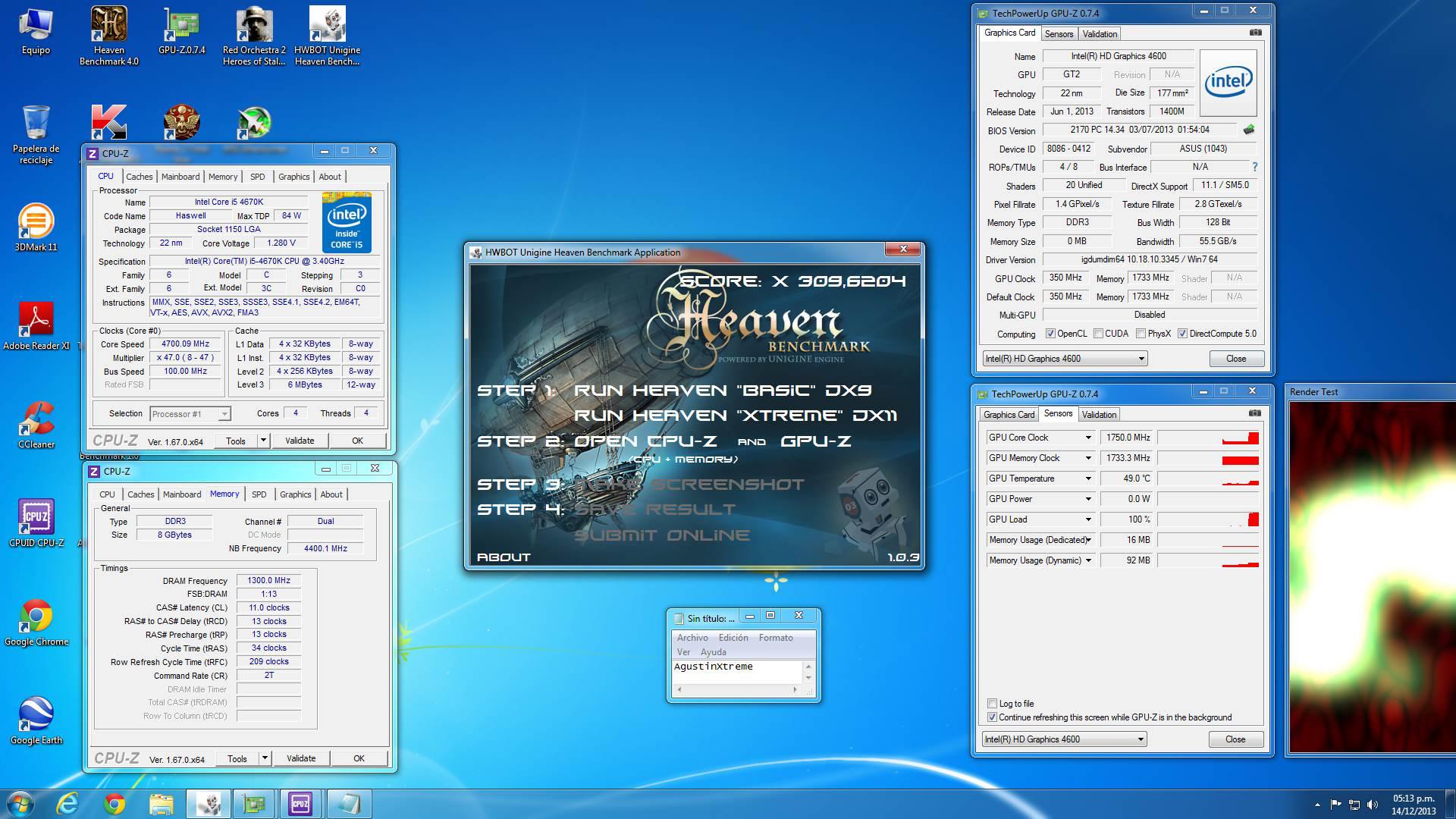Click Close in GPU-Z Sensors window
This screenshot has height=819, width=1456.
pos(1235,739)
